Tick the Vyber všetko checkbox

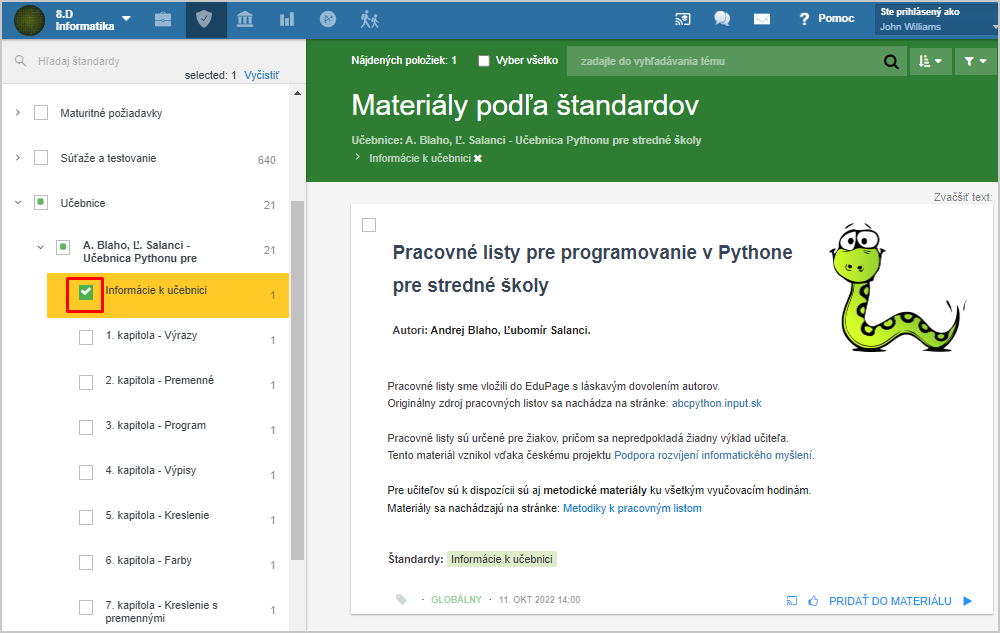pyautogui.click(x=484, y=61)
